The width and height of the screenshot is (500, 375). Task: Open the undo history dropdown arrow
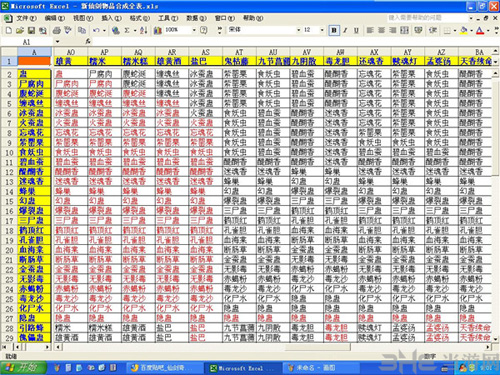pyautogui.click(x=104, y=31)
